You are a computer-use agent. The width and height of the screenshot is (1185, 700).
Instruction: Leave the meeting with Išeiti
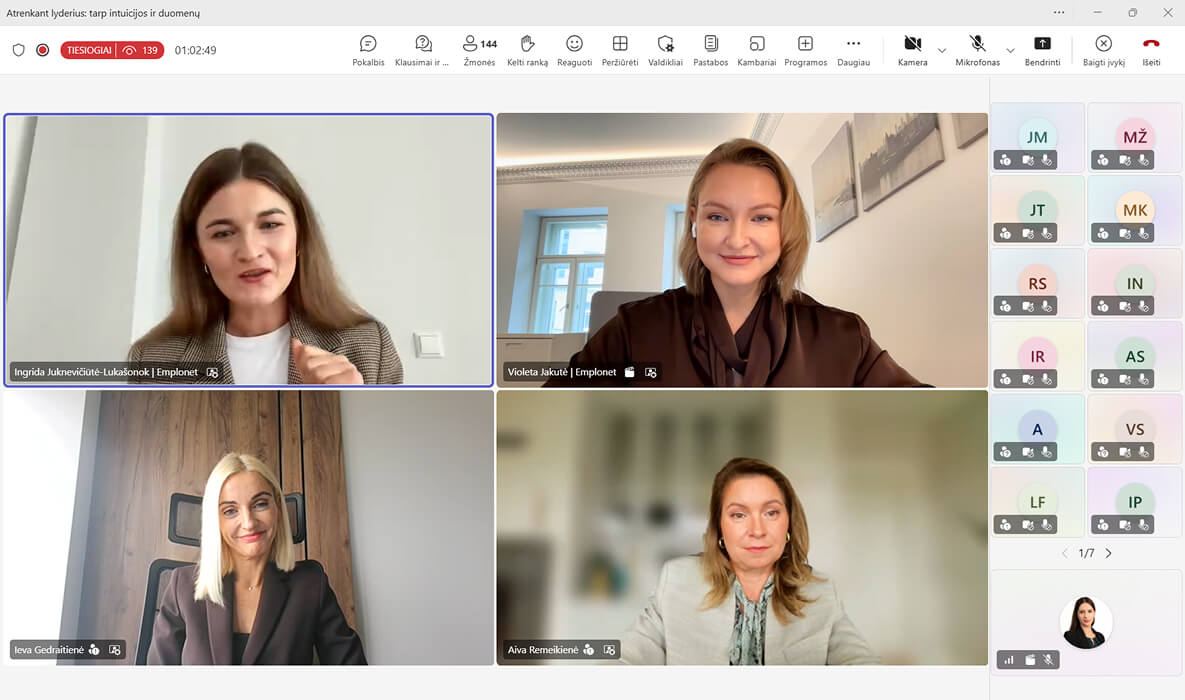1151,51
